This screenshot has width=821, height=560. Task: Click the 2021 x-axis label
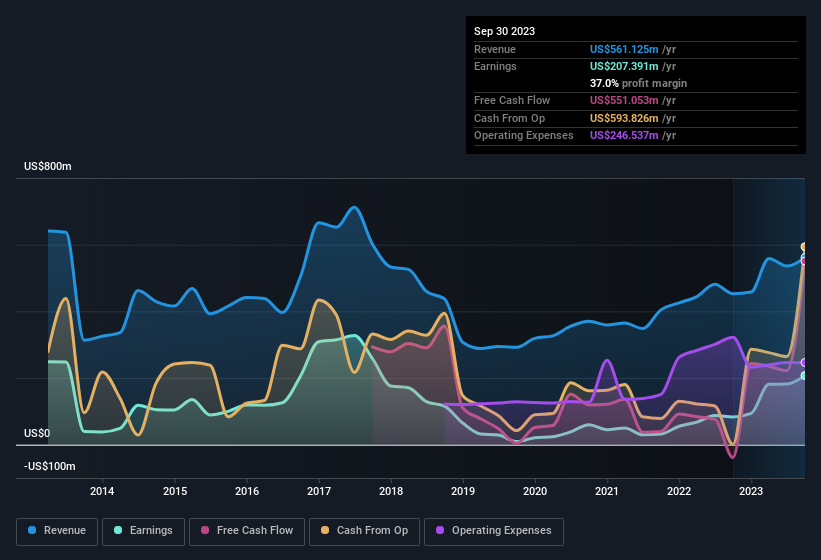coord(607,491)
